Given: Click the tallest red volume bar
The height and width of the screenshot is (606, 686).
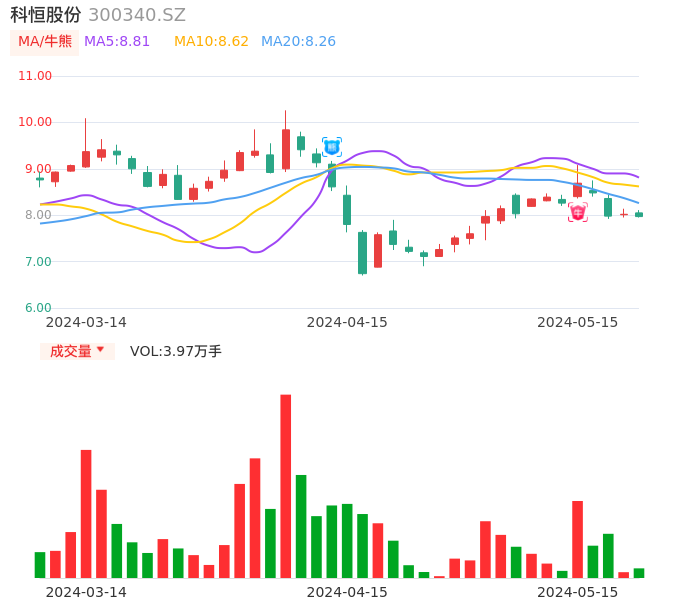Looking at the screenshot, I should click(286, 486).
